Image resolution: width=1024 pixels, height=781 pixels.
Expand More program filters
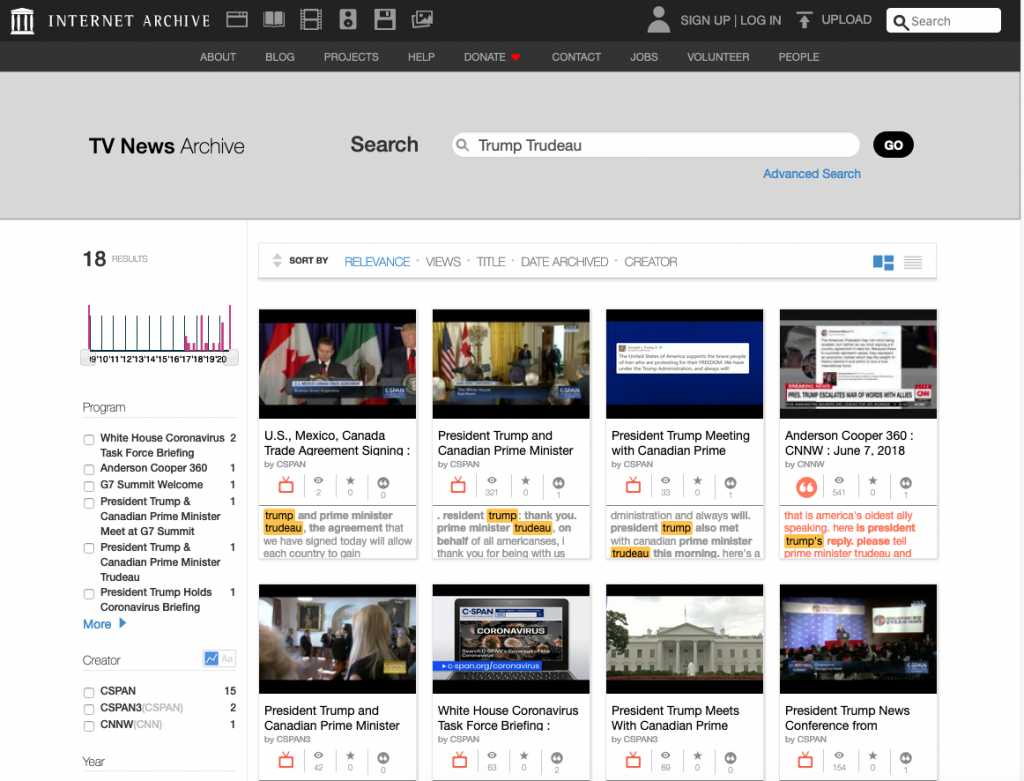coord(104,624)
